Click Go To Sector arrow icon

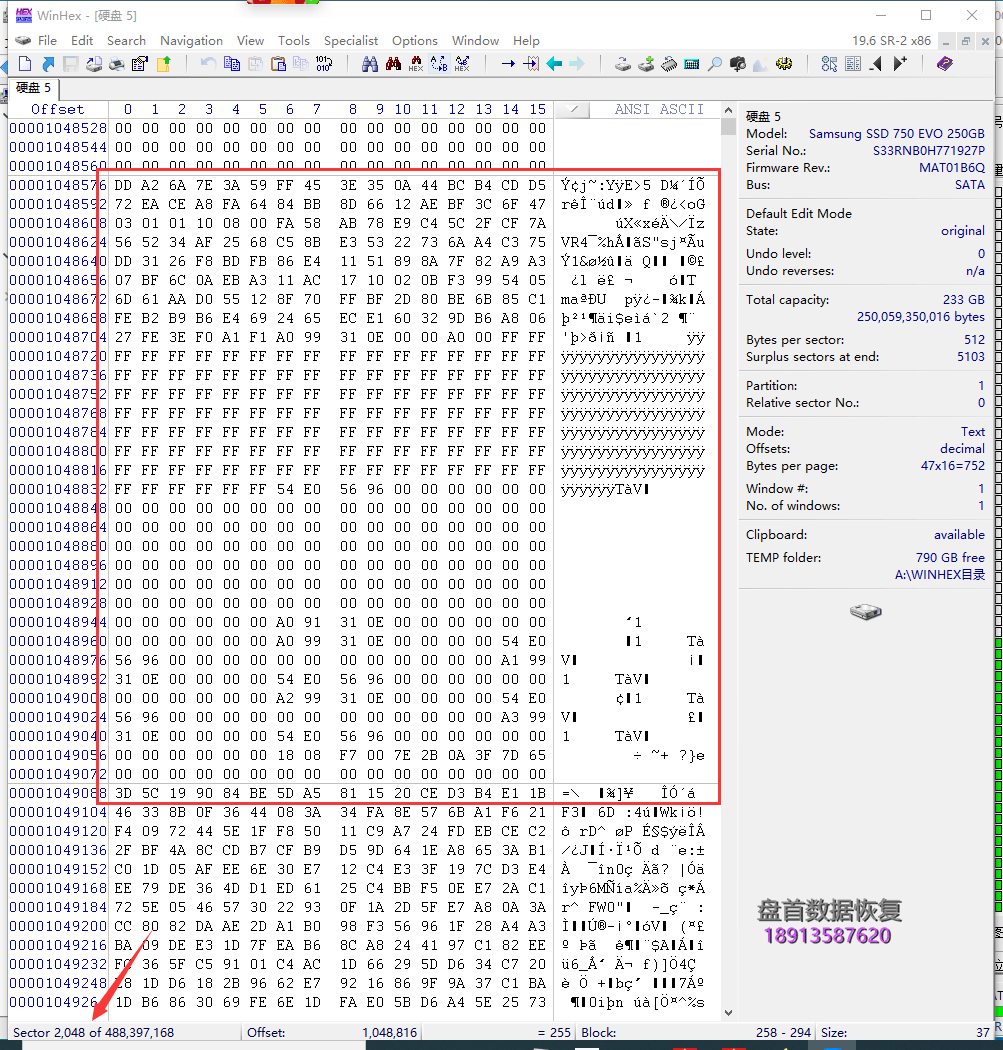pos(531,64)
